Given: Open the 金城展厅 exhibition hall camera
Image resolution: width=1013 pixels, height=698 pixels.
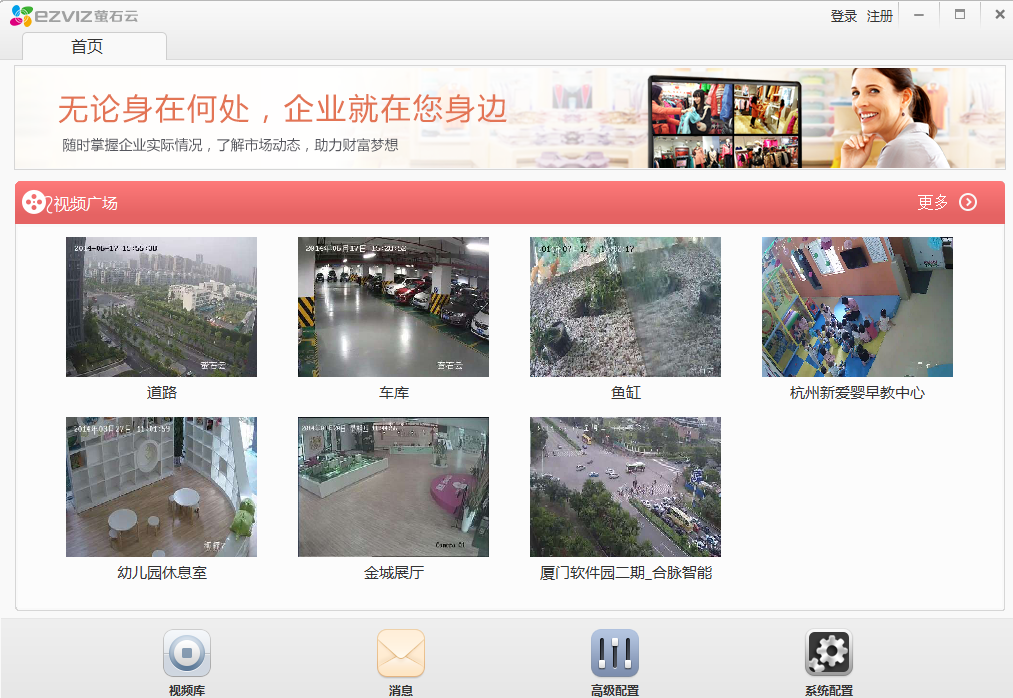Looking at the screenshot, I should [393, 487].
